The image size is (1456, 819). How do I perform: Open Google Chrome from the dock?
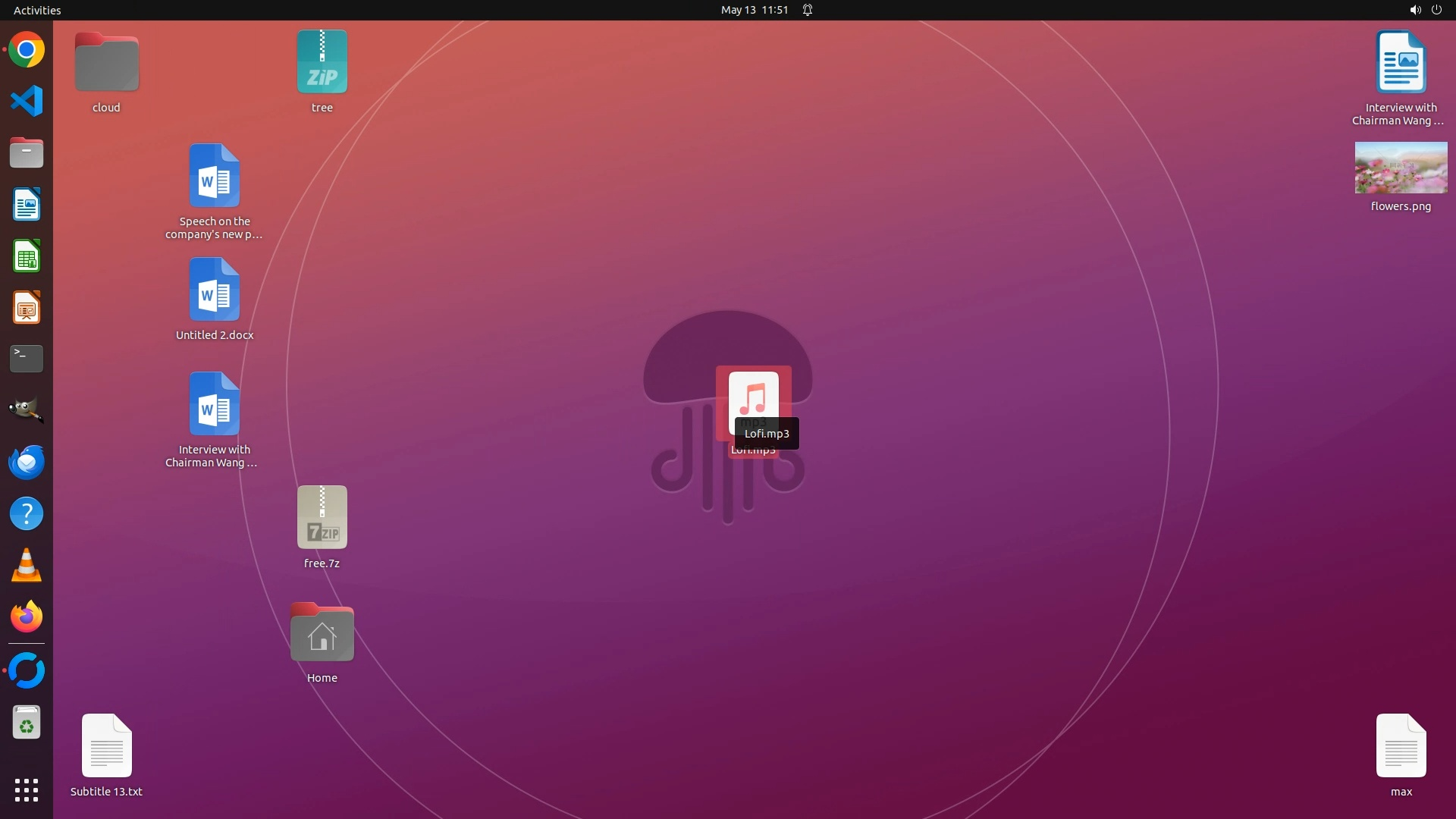click(27, 50)
